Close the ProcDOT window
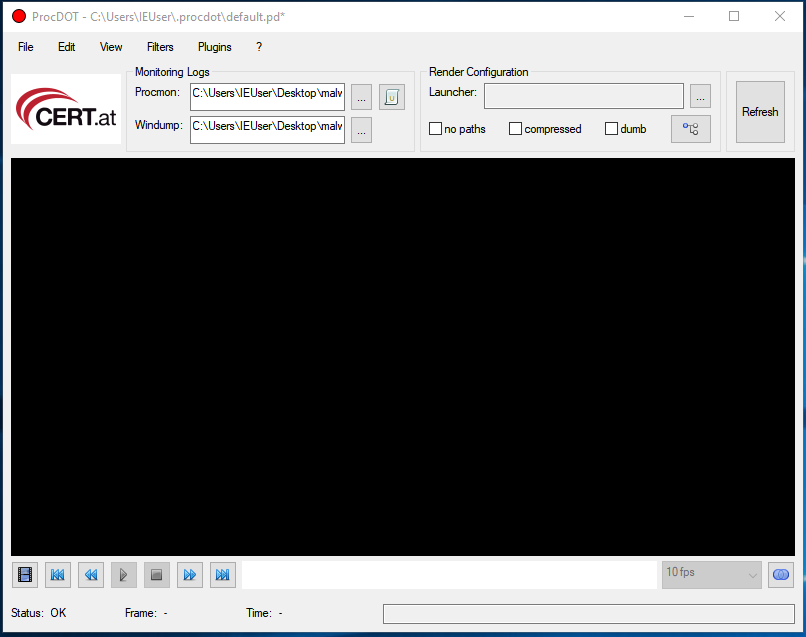The image size is (806, 637). (x=780, y=16)
